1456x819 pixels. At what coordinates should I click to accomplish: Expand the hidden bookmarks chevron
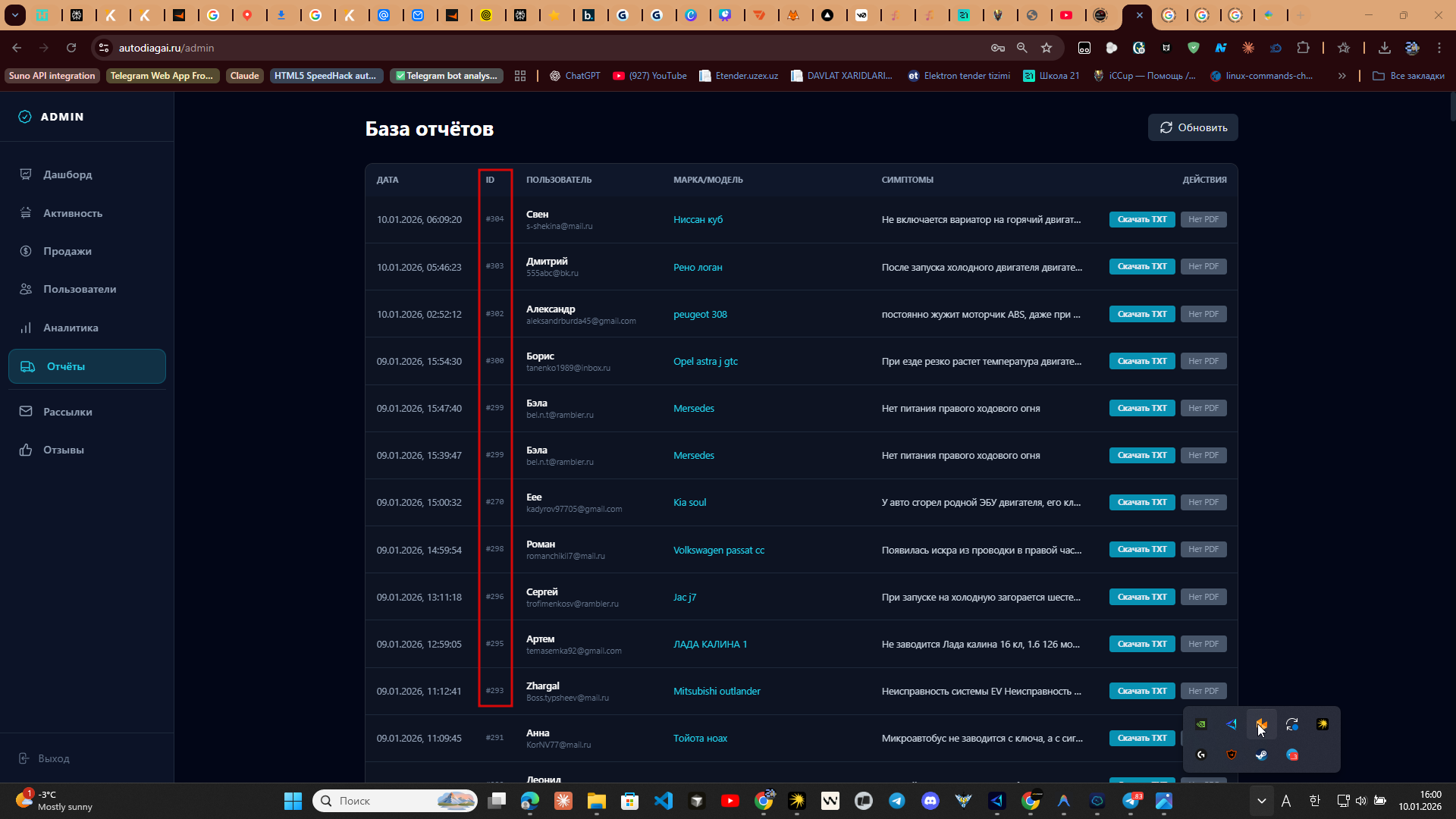pyautogui.click(x=1341, y=76)
